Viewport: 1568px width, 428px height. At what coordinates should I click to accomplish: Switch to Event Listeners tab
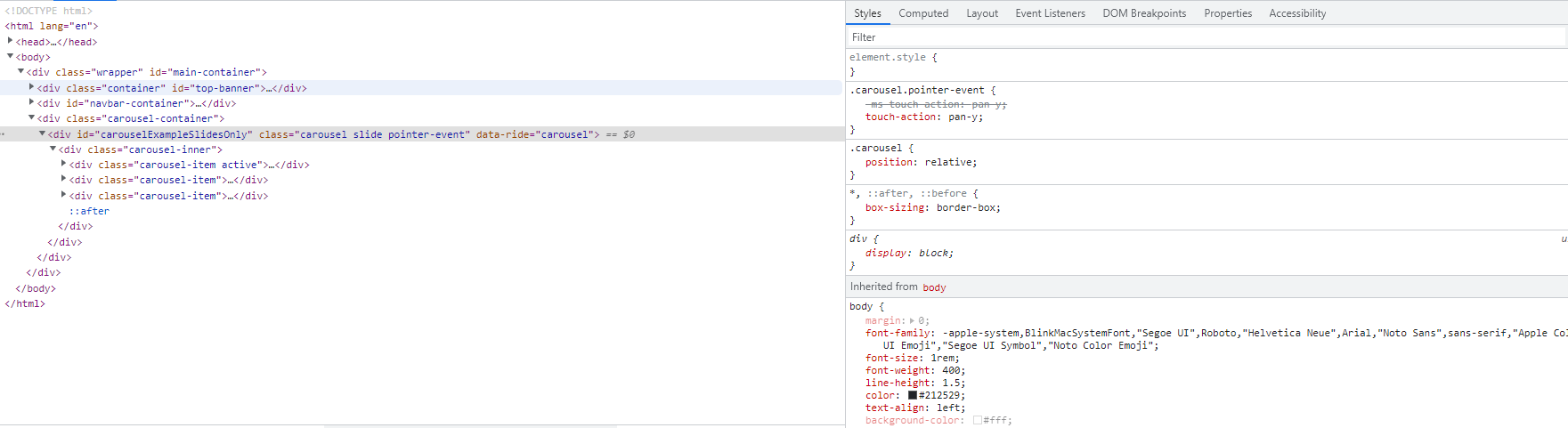[x=1050, y=13]
